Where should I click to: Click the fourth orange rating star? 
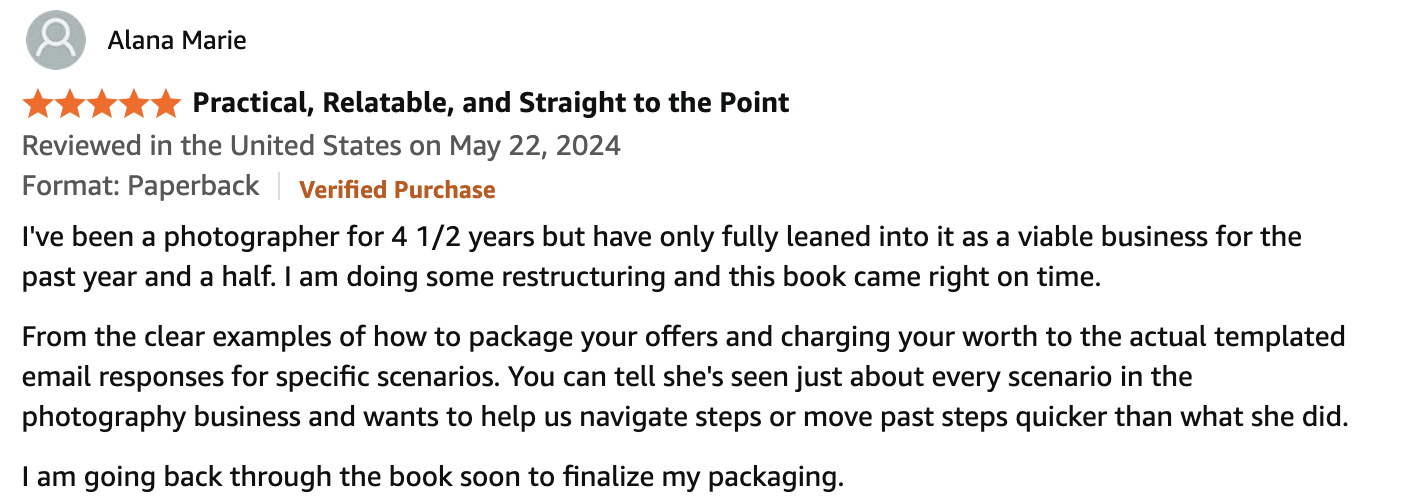click(133, 103)
